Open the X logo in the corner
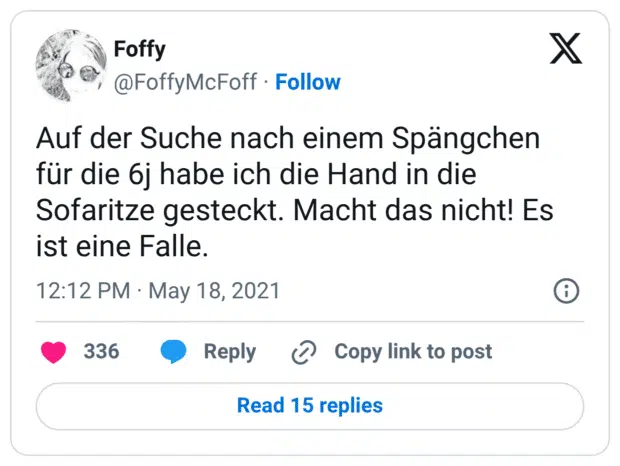 pyautogui.click(x=566, y=49)
